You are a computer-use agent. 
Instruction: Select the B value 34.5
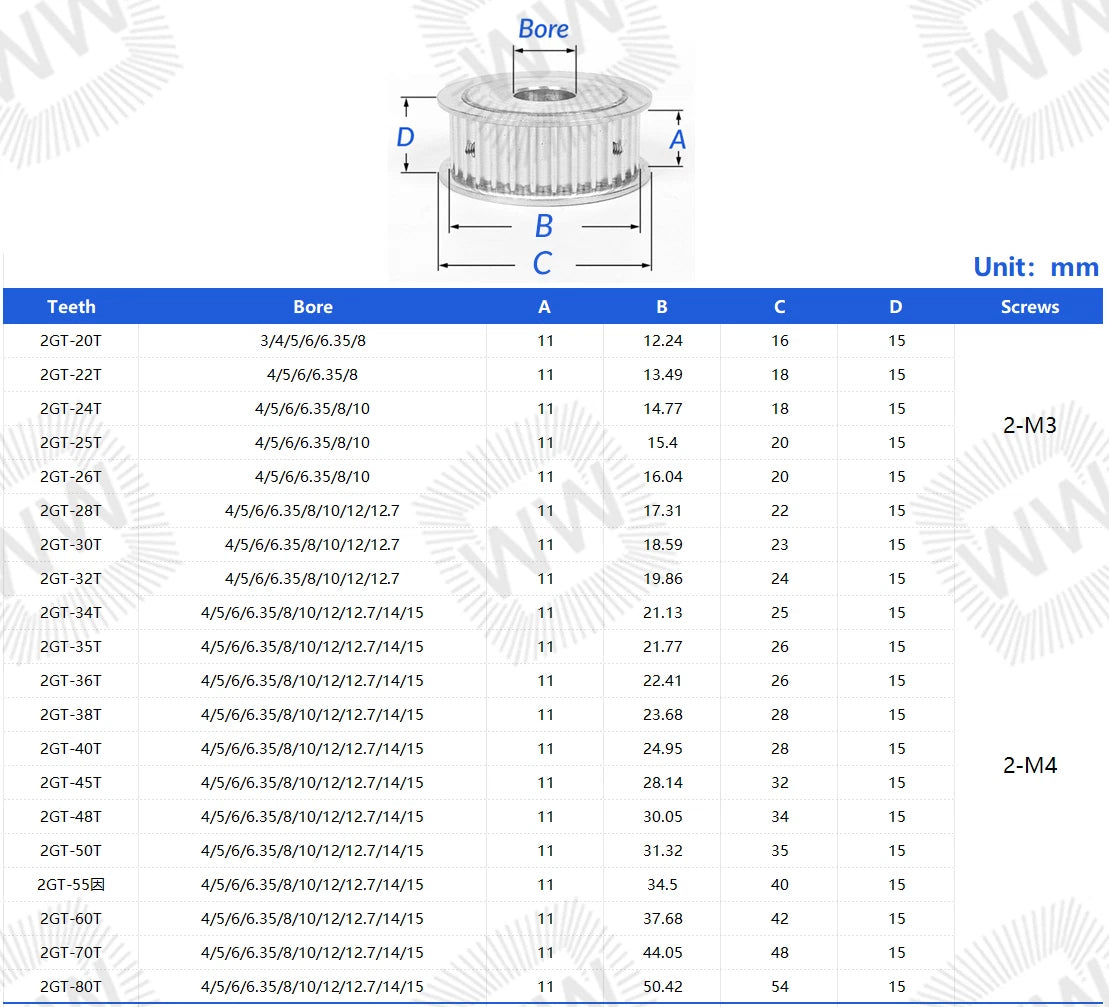tap(663, 885)
